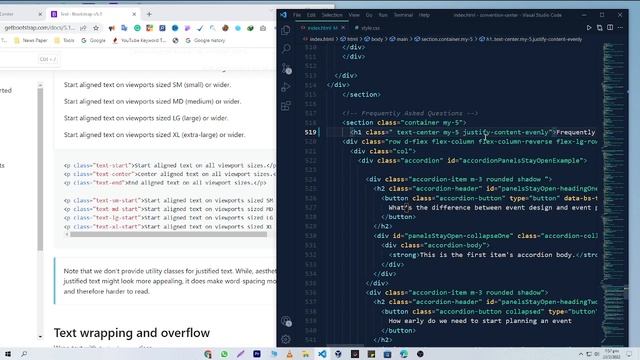The height and width of the screenshot is (360, 640).
Task: Click the Chrome address bar URL
Action: pyautogui.click(x=40, y=28)
